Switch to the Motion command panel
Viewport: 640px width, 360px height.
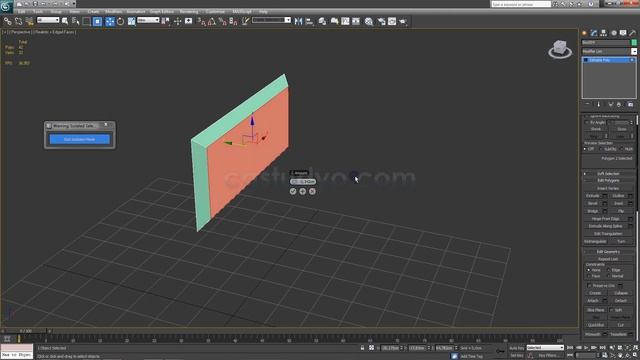tap(613, 33)
